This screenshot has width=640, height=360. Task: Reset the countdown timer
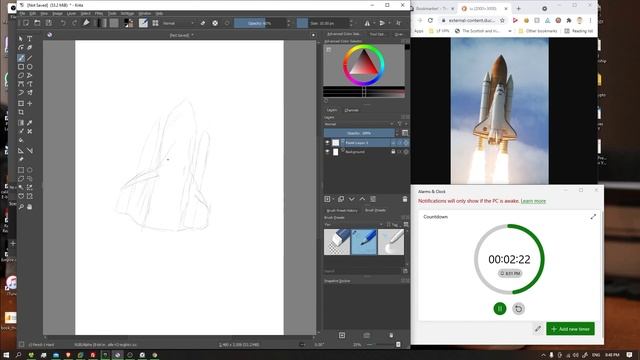pyautogui.click(x=518, y=309)
